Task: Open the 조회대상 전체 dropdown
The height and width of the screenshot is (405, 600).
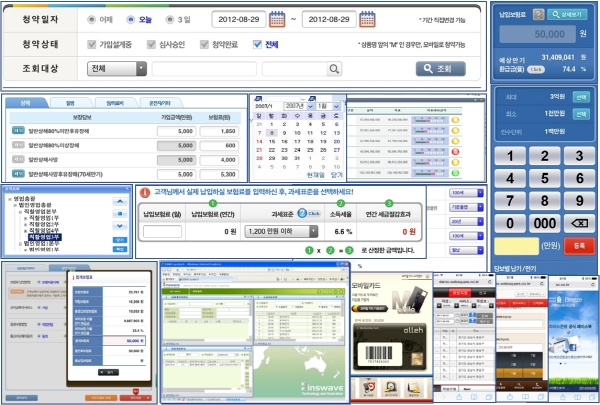Action: click(118, 69)
